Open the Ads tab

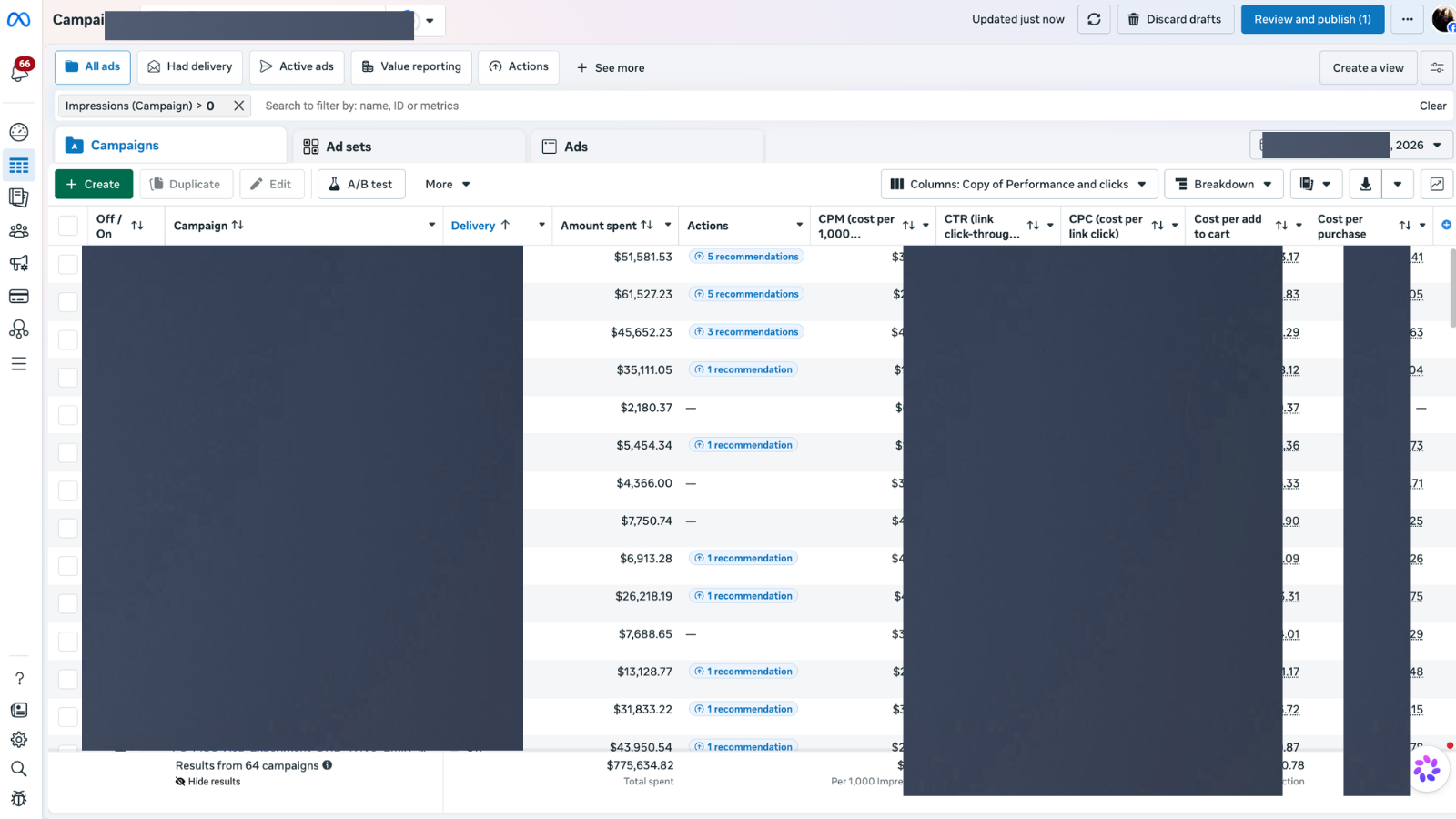coord(647,147)
